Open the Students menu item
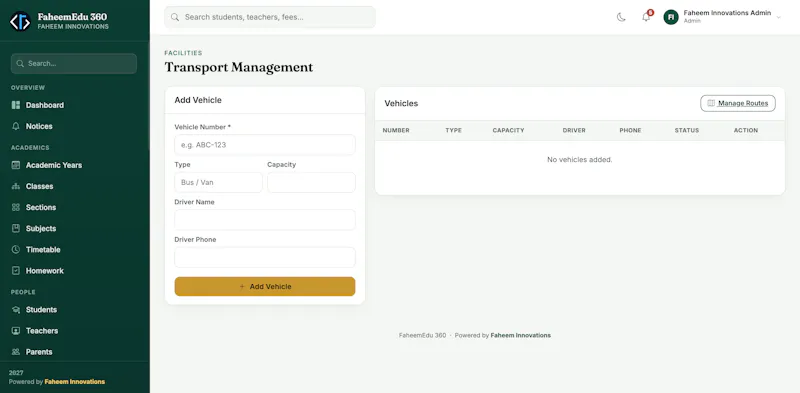This screenshot has height=393, width=800. click(74, 310)
